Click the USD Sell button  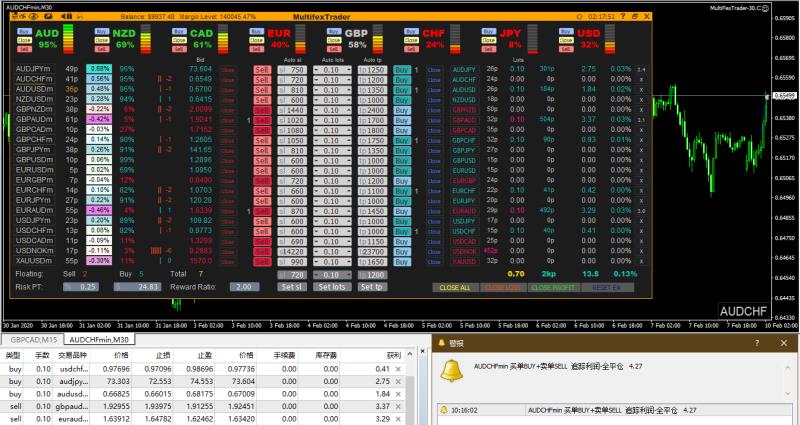click(x=566, y=49)
